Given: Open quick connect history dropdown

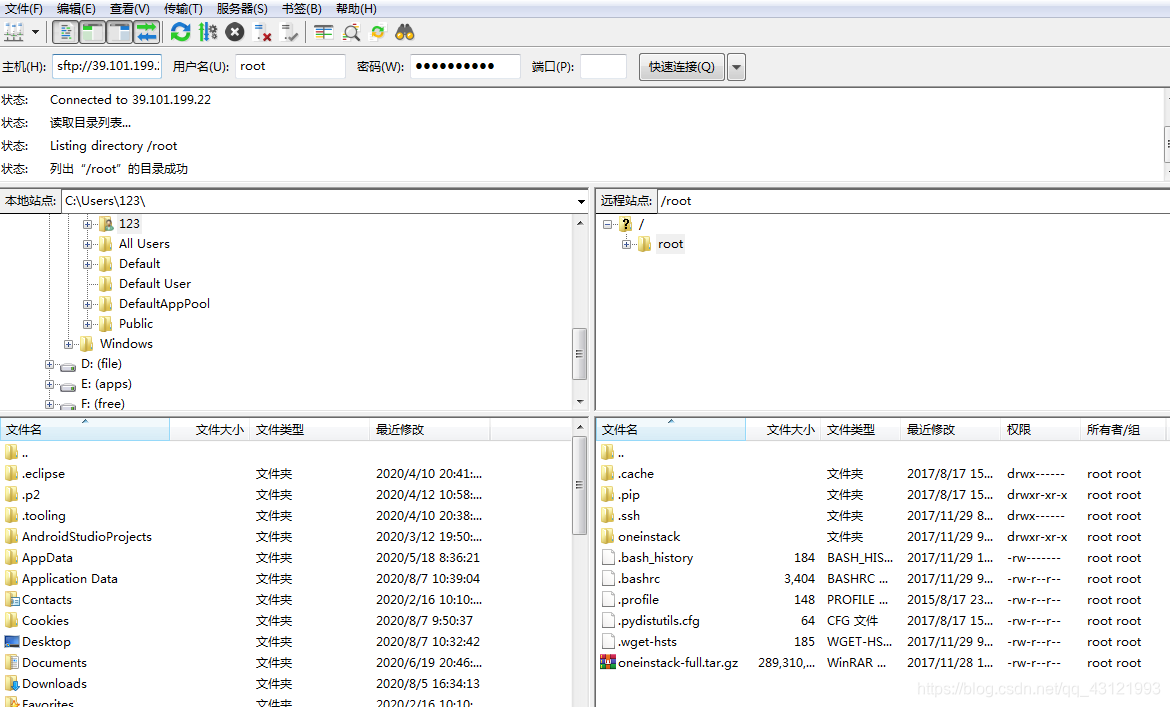Looking at the screenshot, I should pos(736,67).
